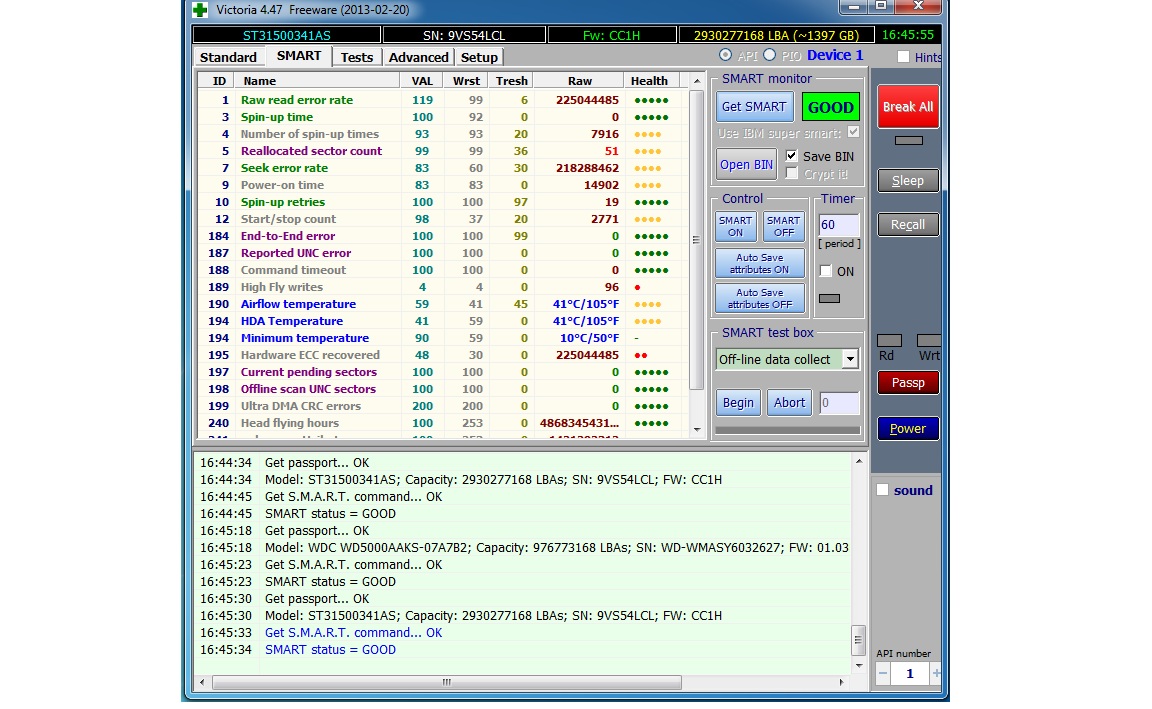Image resolution: width=1152 pixels, height=709 pixels.
Task: Click Auto Save attributes OFF button
Action: point(760,298)
